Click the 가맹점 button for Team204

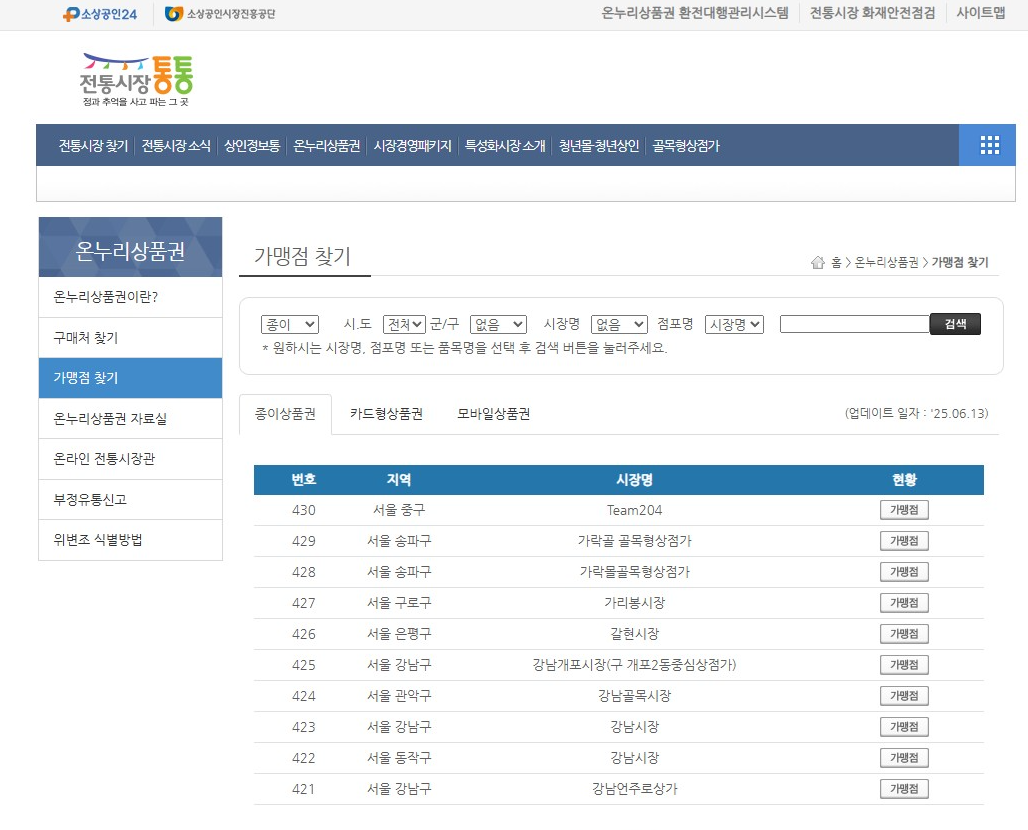pyautogui.click(x=903, y=509)
